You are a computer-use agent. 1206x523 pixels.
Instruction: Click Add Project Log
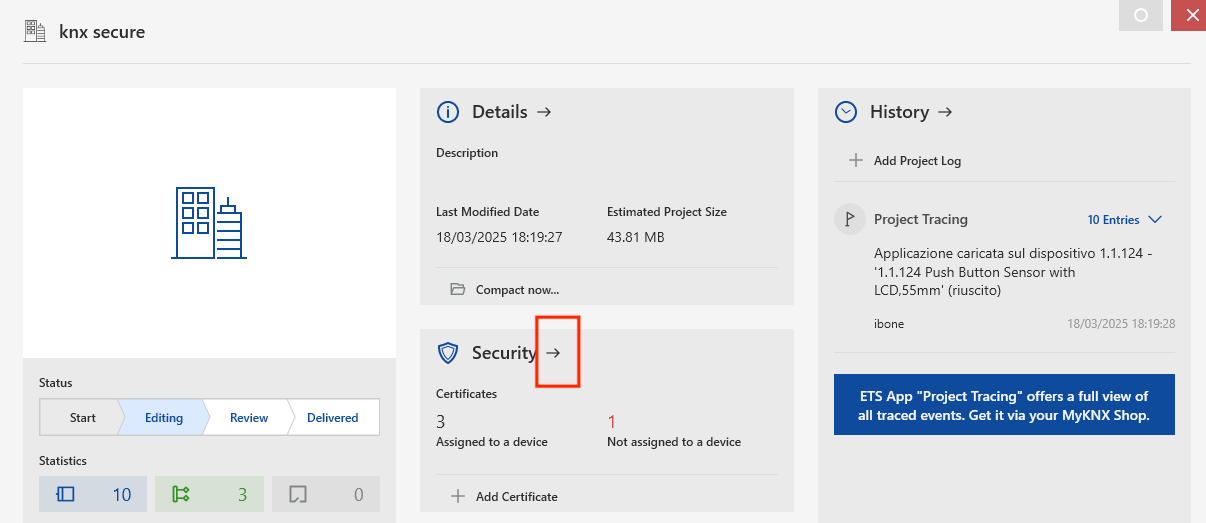tap(917, 160)
